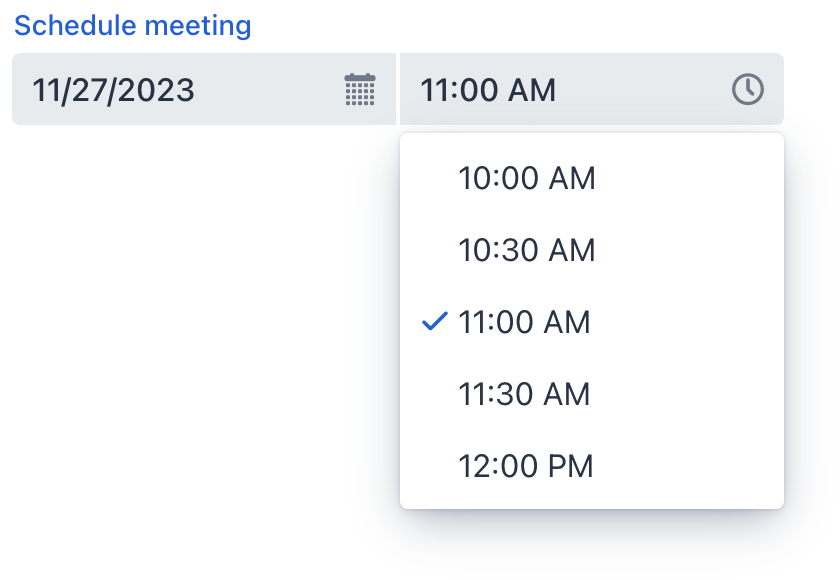
Task: Click the 11:00 AM text inside the time box
Action: click(x=490, y=89)
